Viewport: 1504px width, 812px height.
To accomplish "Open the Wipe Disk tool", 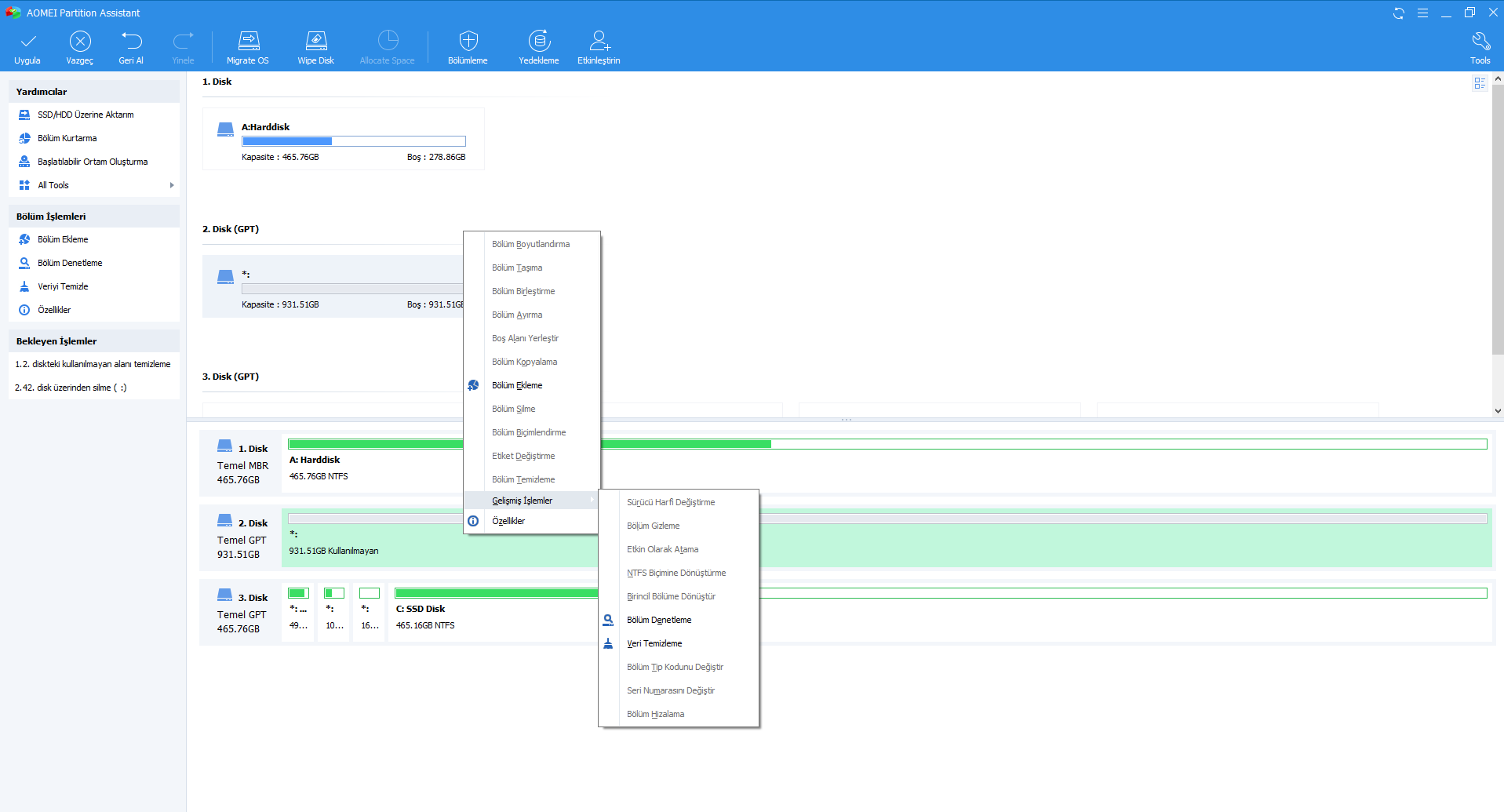I will (316, 48).
